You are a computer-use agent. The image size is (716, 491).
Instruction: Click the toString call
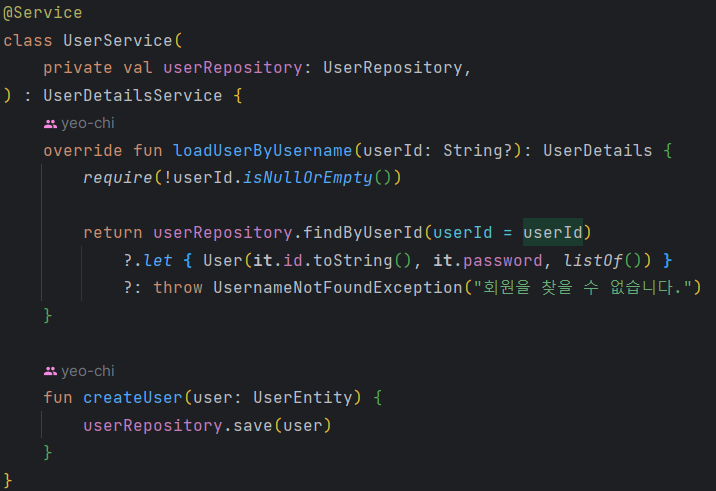coord(353,260)
